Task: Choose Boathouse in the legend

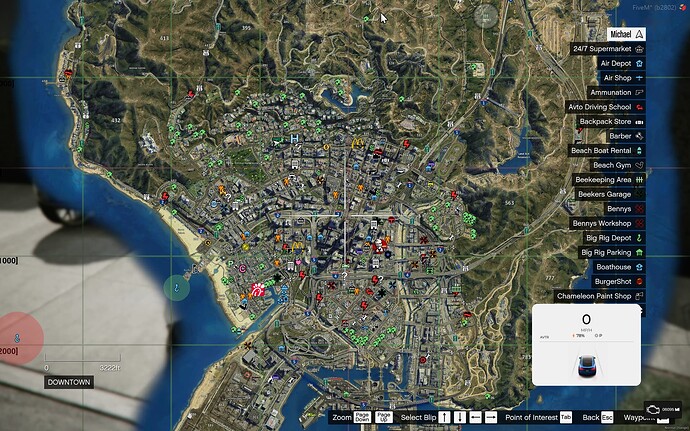Action: point(619,266)
